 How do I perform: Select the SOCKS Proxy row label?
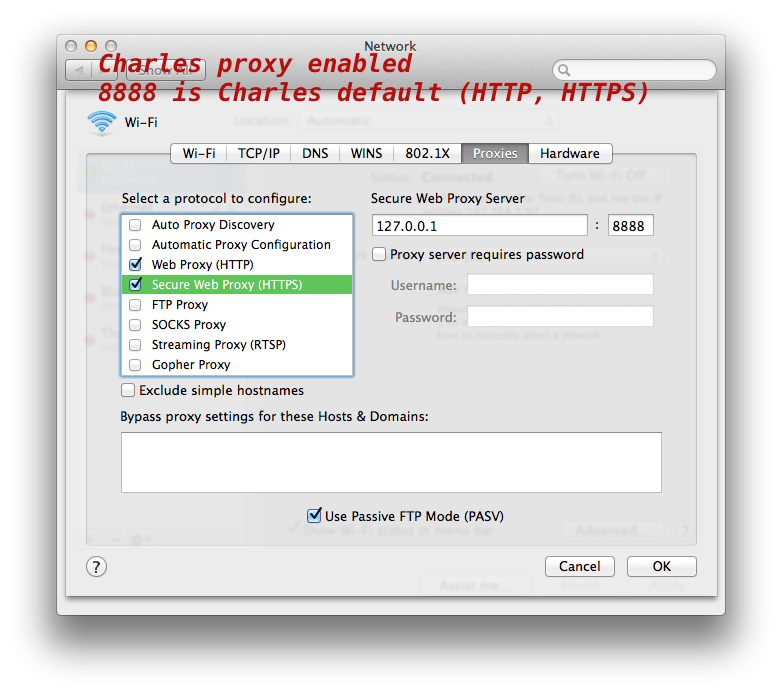[x=189, y=325]
